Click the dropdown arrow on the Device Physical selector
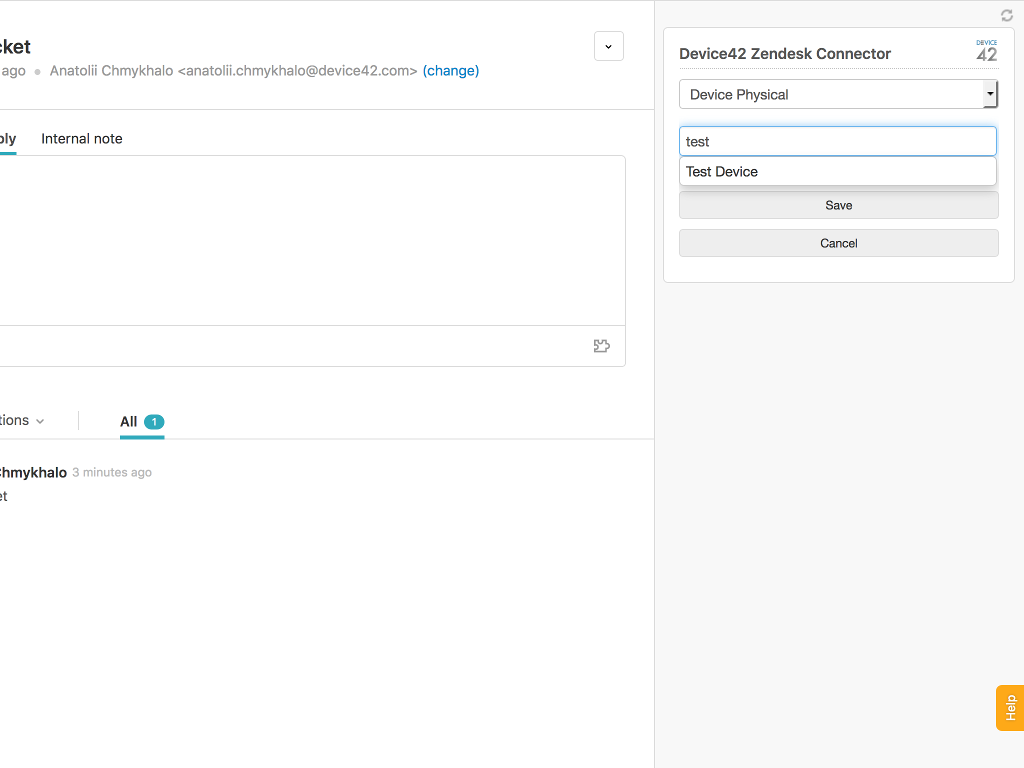The width and height of the screenshot is (1024, 768). pyautogui.click(x=989, y=94)
